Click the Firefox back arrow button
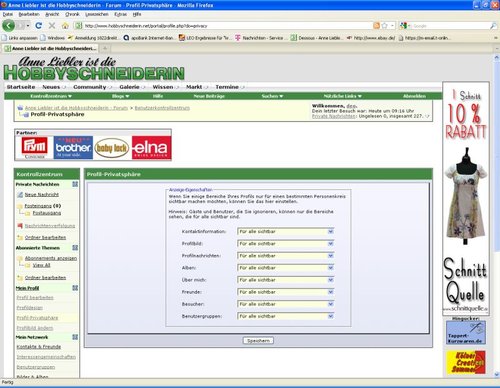The height and width of the screenshot is (388, 500). point(9,26)
